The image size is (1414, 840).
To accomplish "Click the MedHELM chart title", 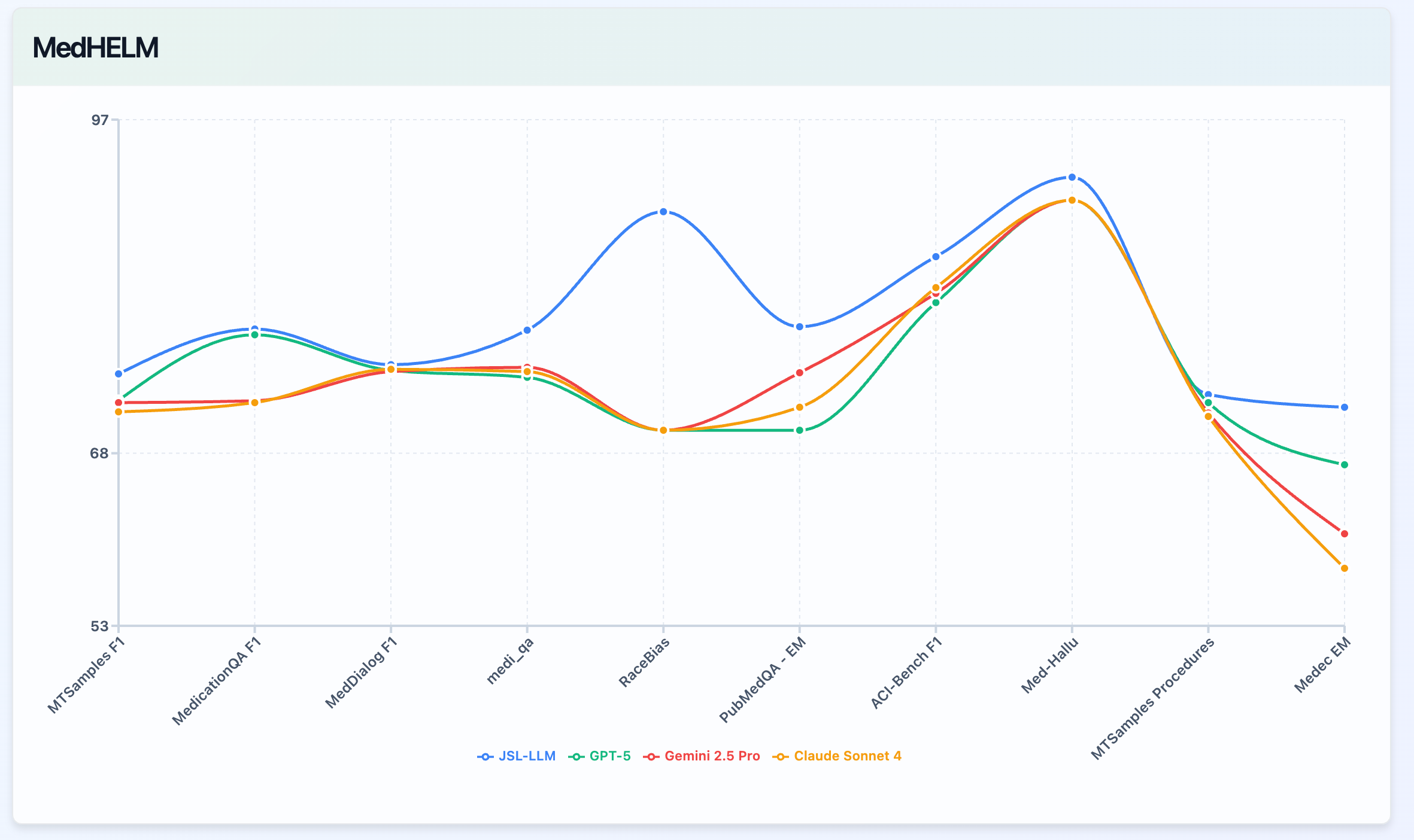I will click(96, 48).
